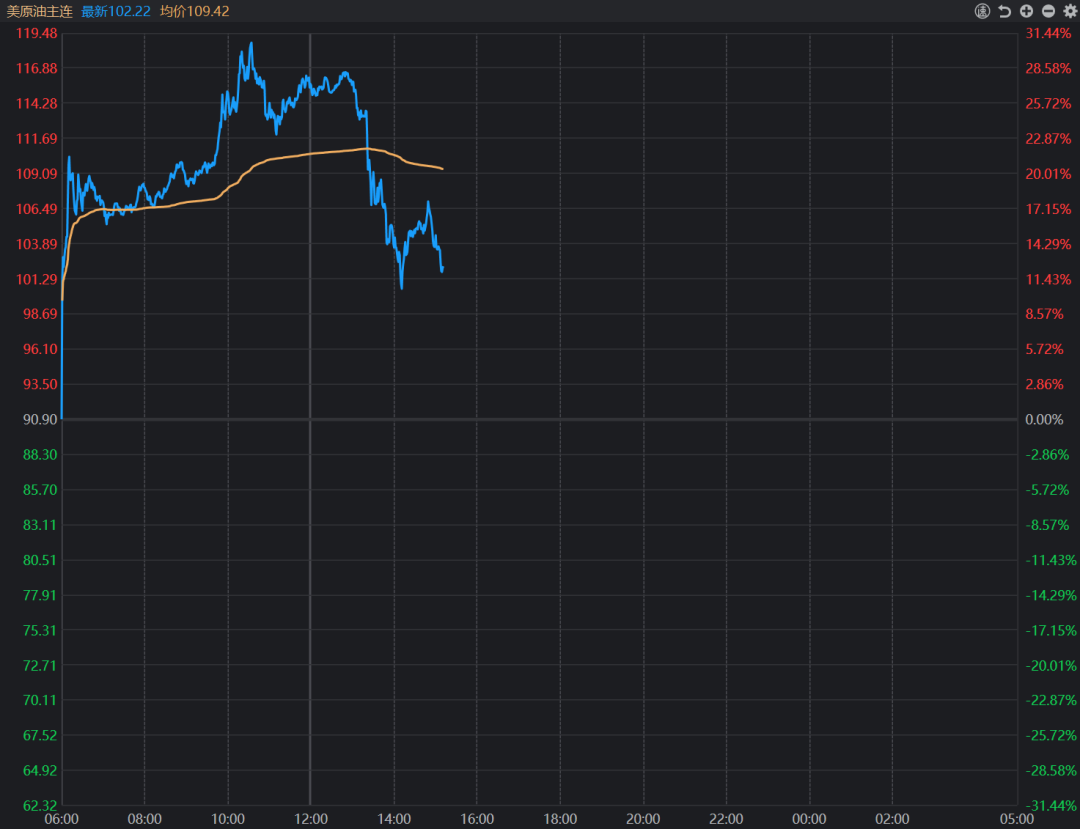1080x829 pixels.
Task: Click the 18:00 time axis label
Action: pos(560,819)
